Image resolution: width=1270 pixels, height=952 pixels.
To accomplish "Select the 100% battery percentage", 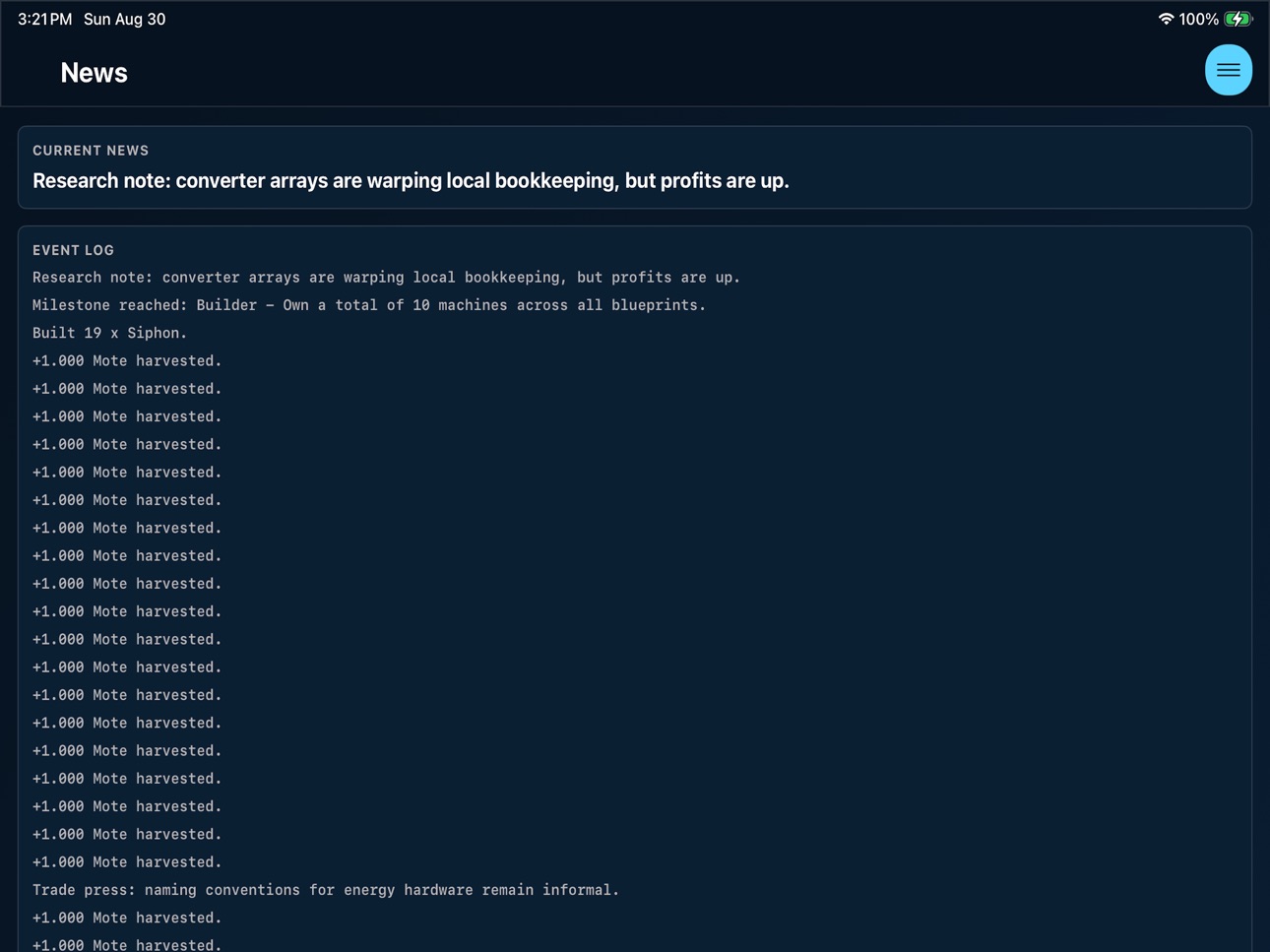I will pos(1198,19).
